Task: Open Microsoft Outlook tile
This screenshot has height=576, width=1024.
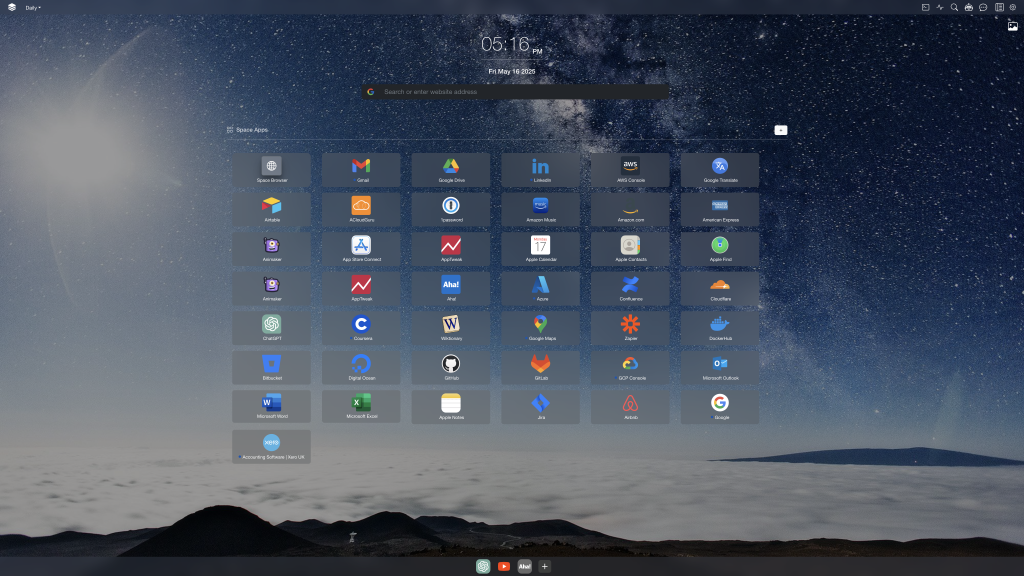Action: point(720,368)
